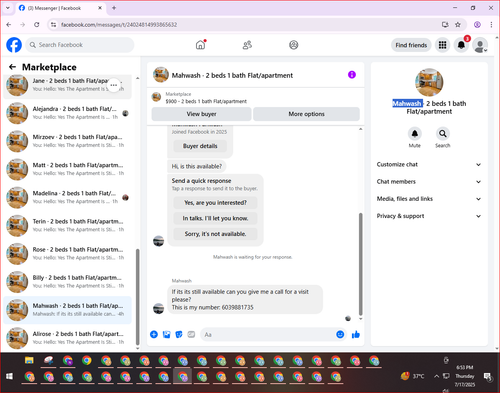Open a new Chrome tab
Screen dimensions: 500x393
point(114,8)
